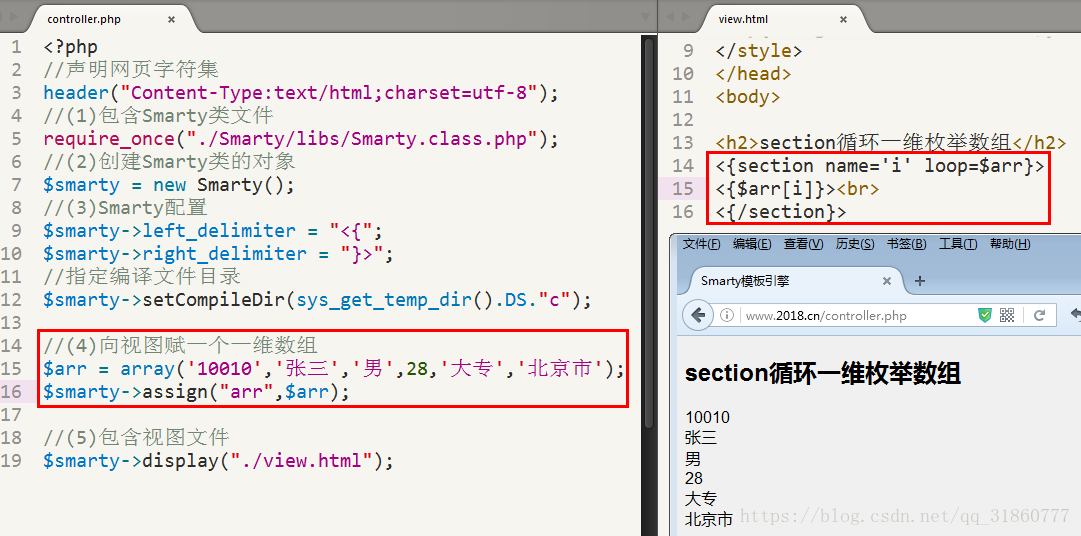Click the $smarty->right_delimiter line

218,253
